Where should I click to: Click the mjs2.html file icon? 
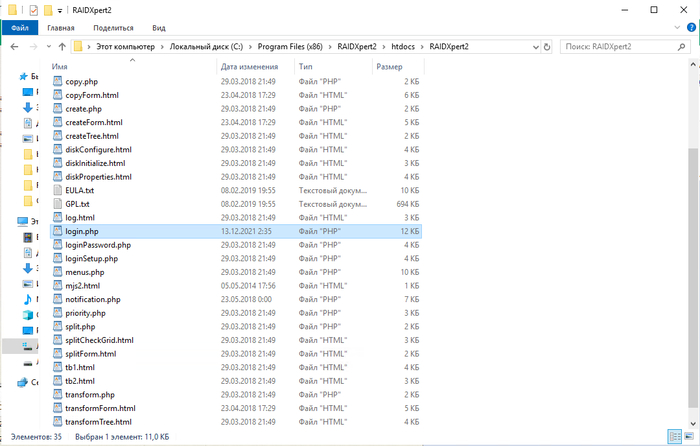point(57,285)
